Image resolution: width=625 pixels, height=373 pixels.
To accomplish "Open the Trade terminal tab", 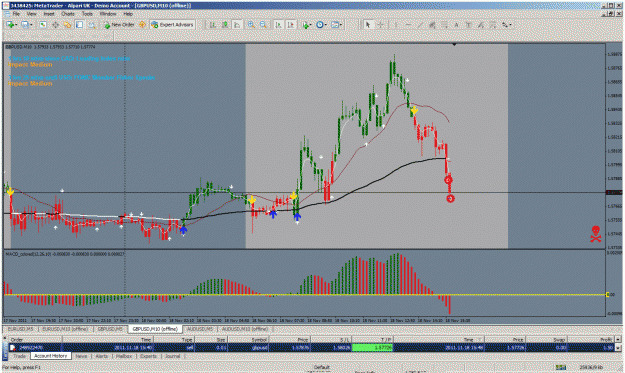I will 20,356.
